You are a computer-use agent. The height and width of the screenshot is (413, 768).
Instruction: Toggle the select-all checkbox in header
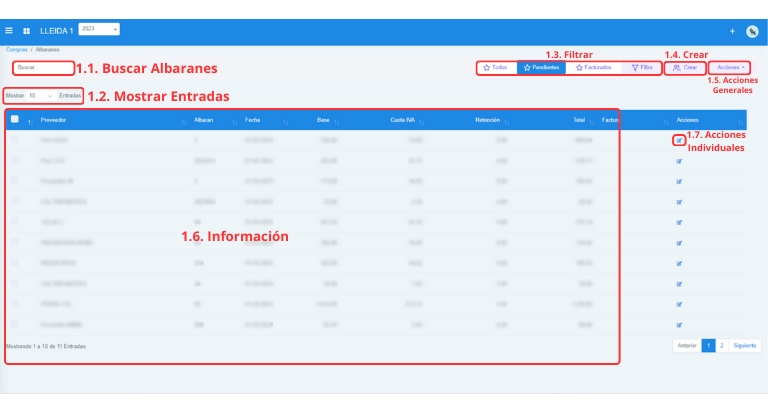coord(15,119)
